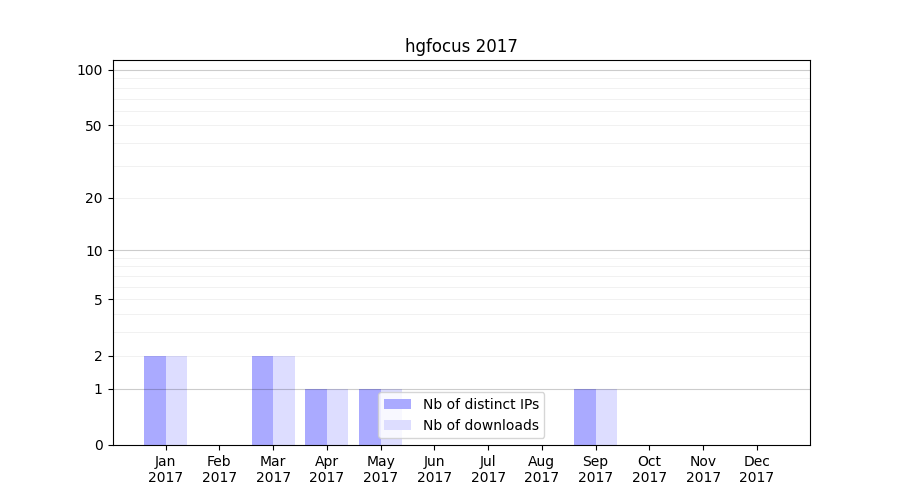This screenshot has width=900, height=500.
Task: Click the 'Dec 2017' x-axis label
Action: pyautogui.click(x=756, y=469)
